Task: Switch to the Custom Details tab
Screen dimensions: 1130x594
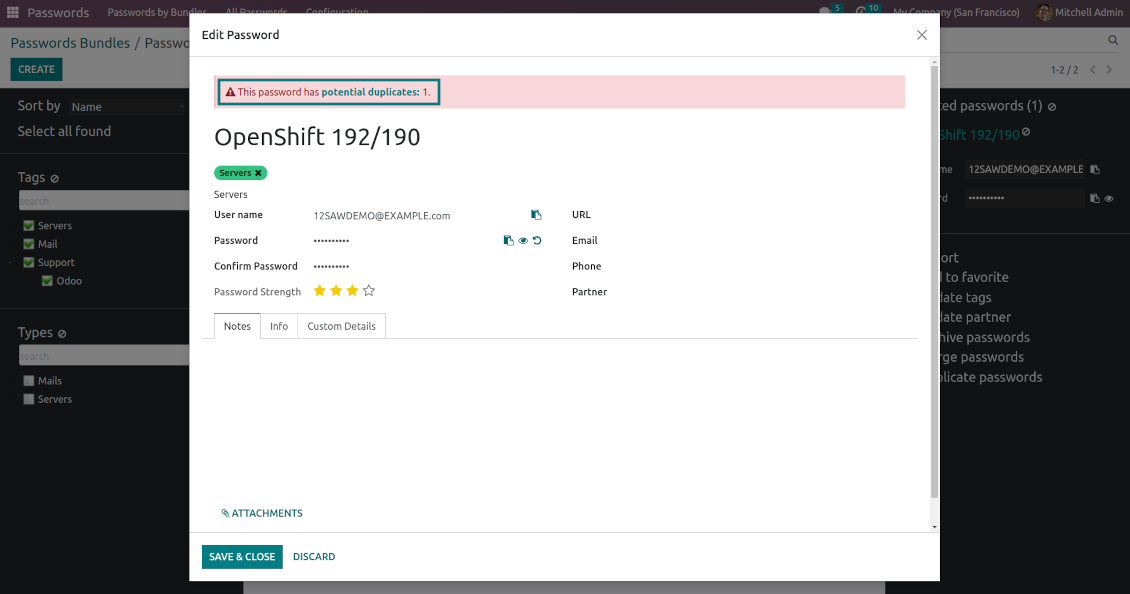Action: [x=341, y=326]
